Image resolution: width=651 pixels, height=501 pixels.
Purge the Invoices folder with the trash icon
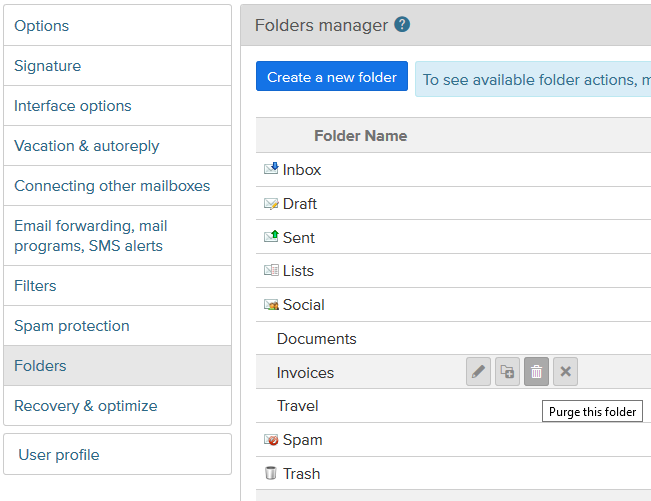pyautogui.click(x=536, y=371)
